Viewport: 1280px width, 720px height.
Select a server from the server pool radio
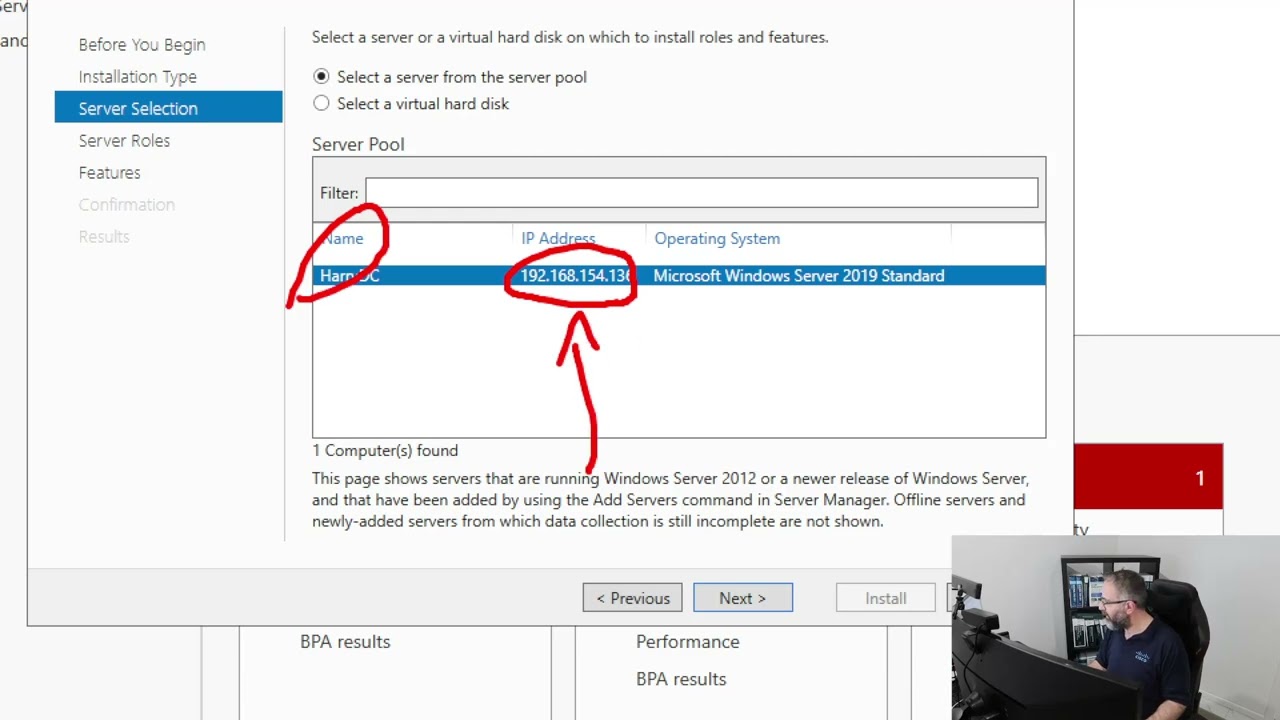[321, 77]
